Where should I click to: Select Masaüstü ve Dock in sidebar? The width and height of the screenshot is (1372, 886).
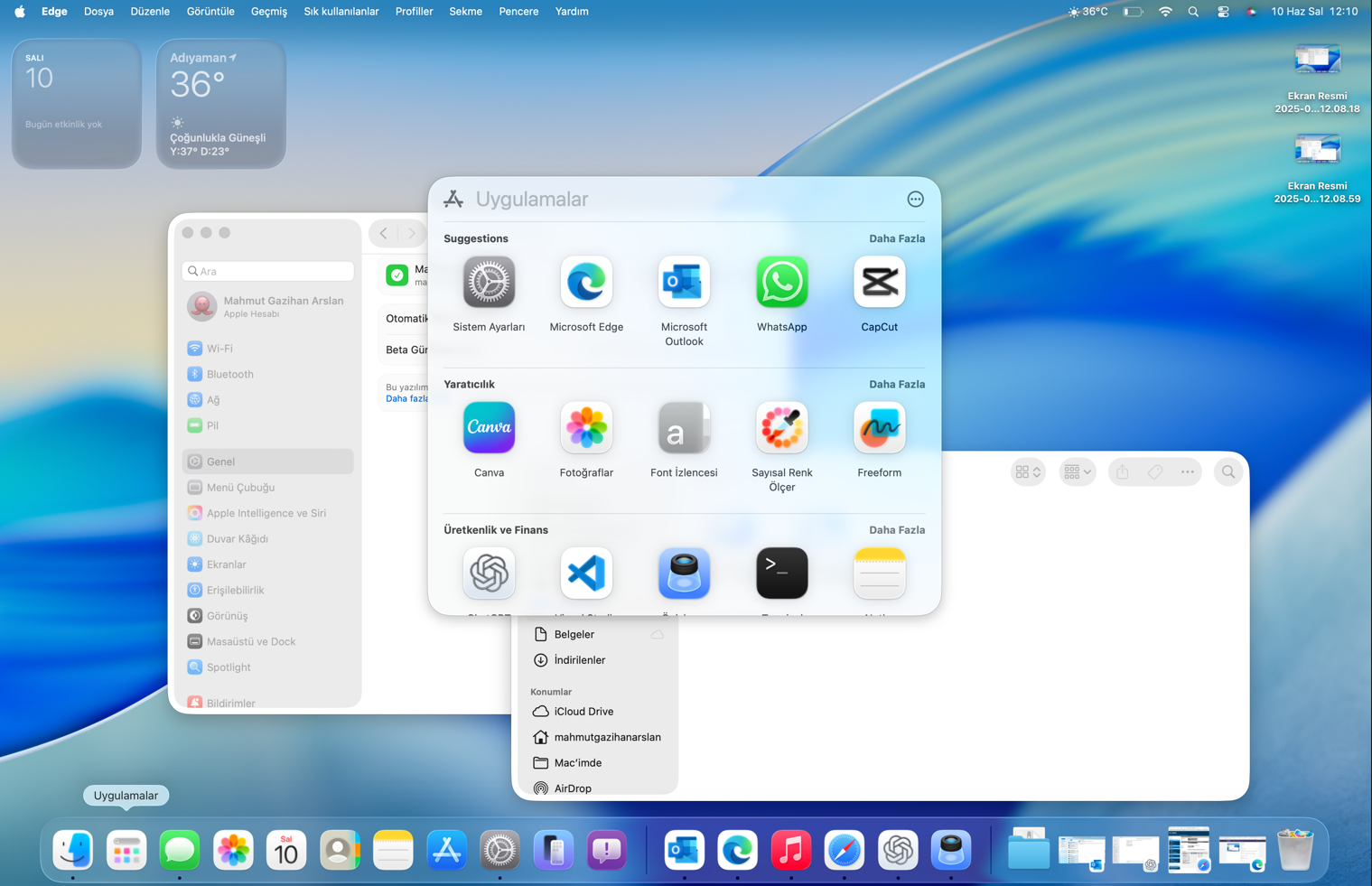point(267,642)
